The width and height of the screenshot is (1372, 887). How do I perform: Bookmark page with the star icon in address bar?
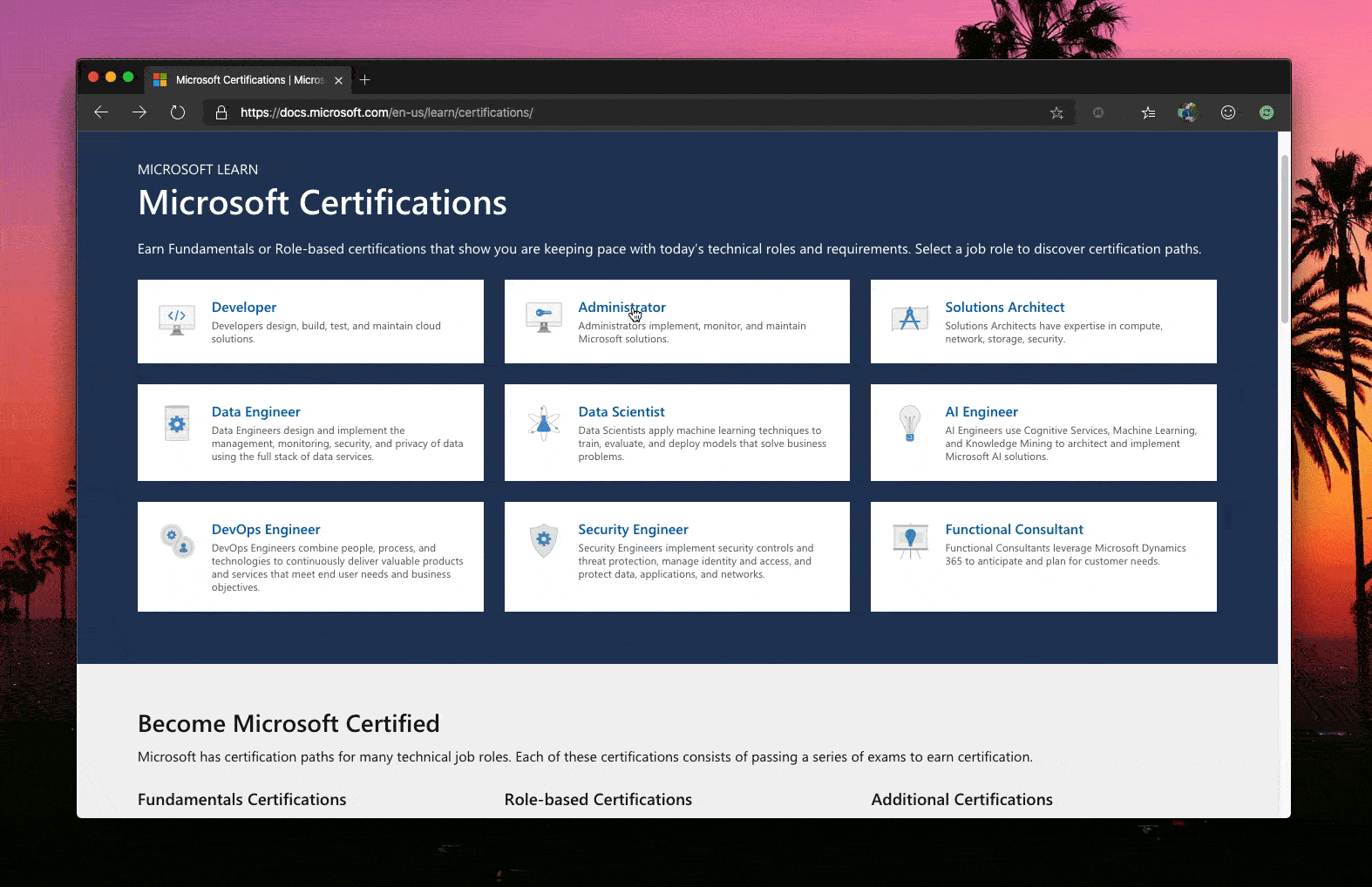click(x=1056, y=112)
